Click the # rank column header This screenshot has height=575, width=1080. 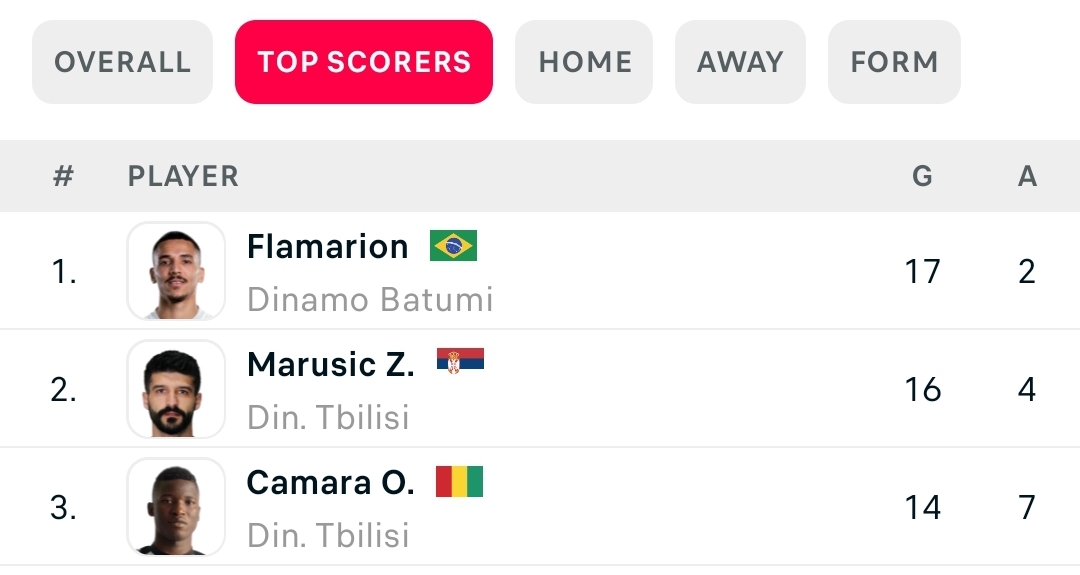[x=64, y=177]
